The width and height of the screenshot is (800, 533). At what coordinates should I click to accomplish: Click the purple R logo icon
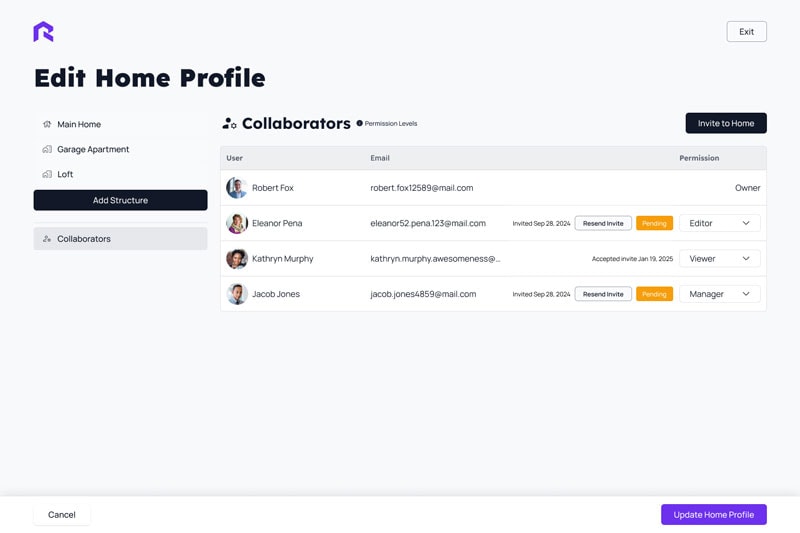pos(43,32)
